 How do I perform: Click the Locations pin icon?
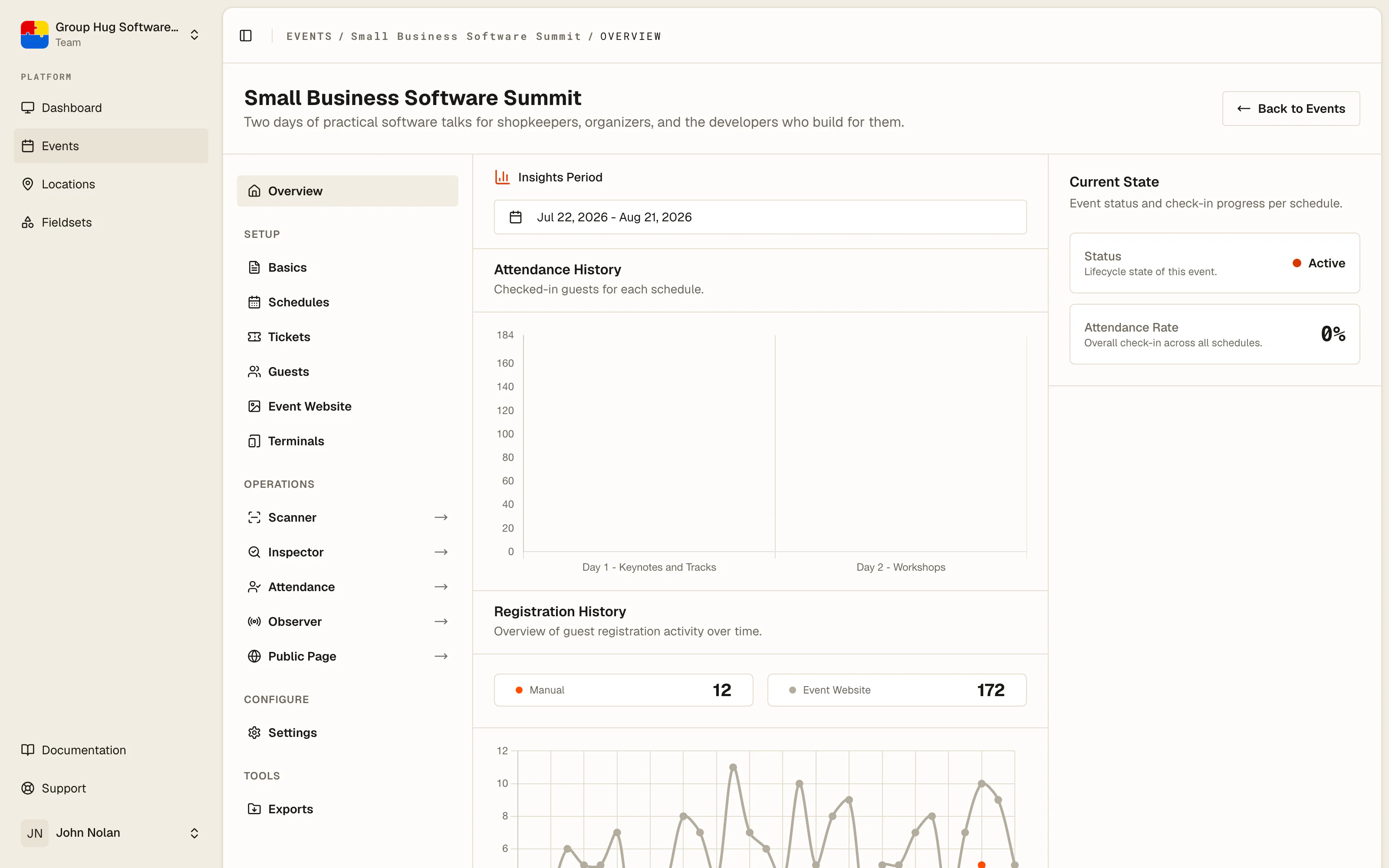coord(27,184)
